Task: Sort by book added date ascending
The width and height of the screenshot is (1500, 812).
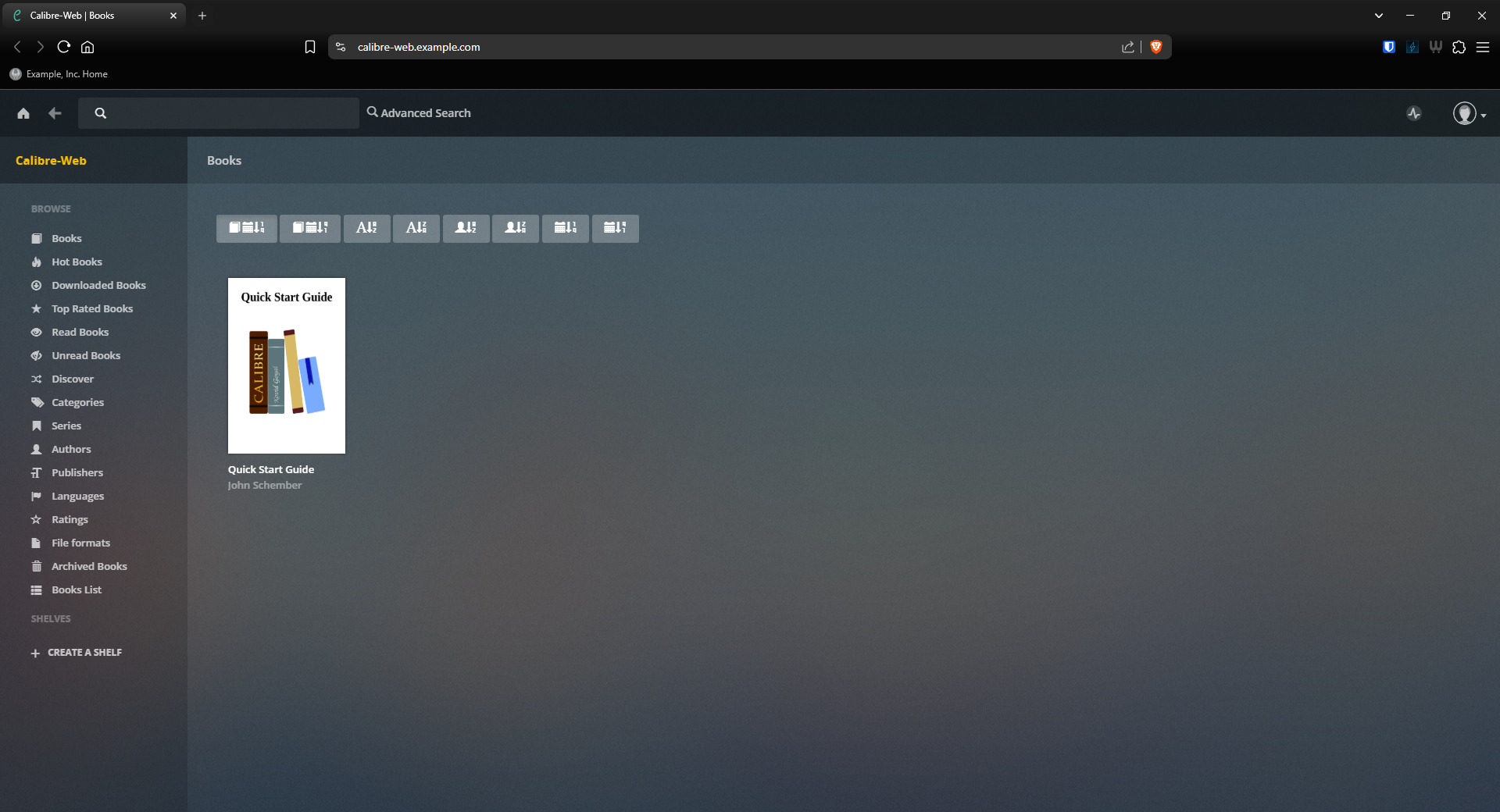Action: pos(310,228)
